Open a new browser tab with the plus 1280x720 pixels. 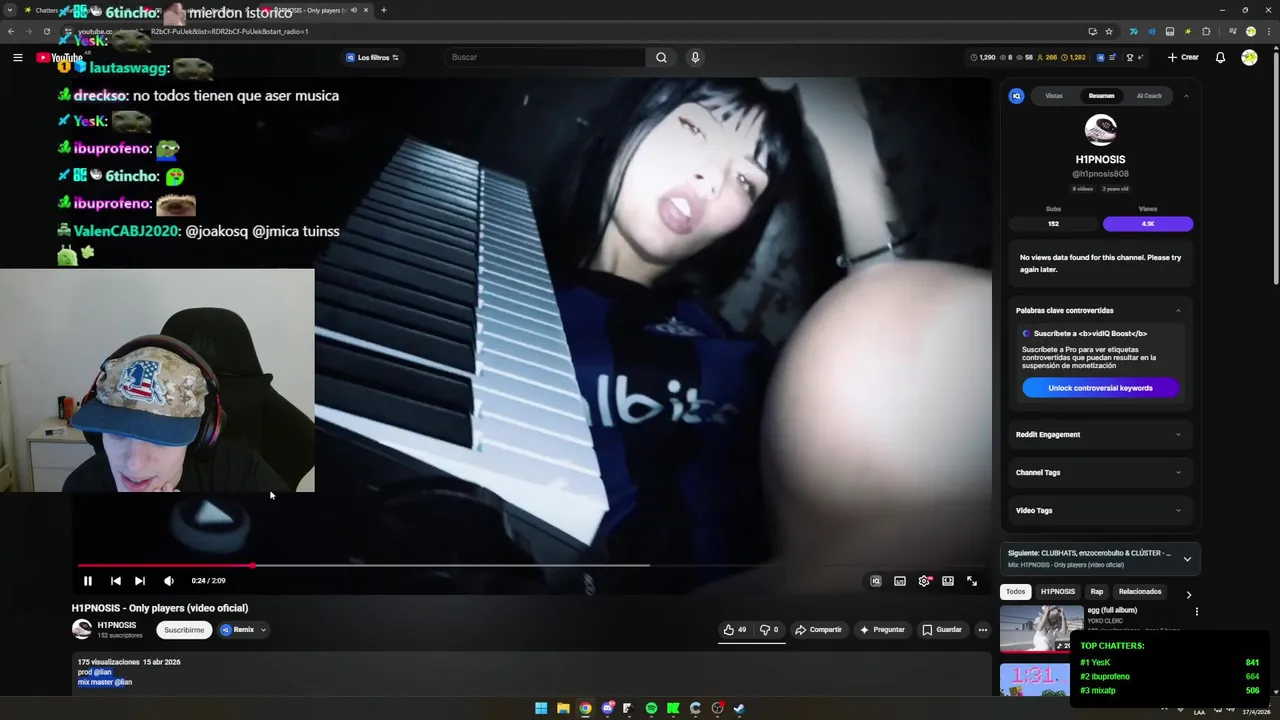coord(384,10)
